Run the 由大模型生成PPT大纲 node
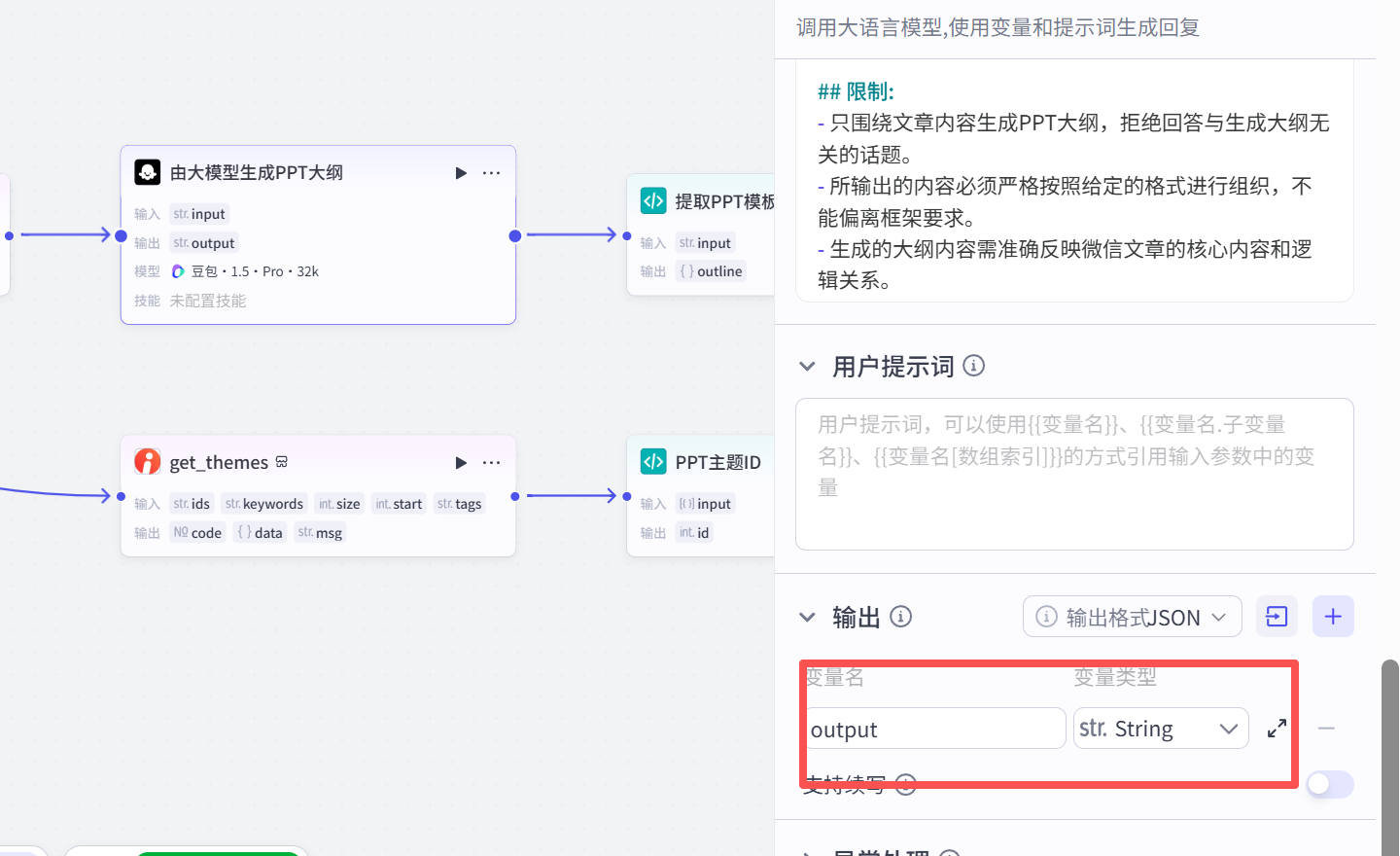The image size is (1400, 856). [461, 173]
